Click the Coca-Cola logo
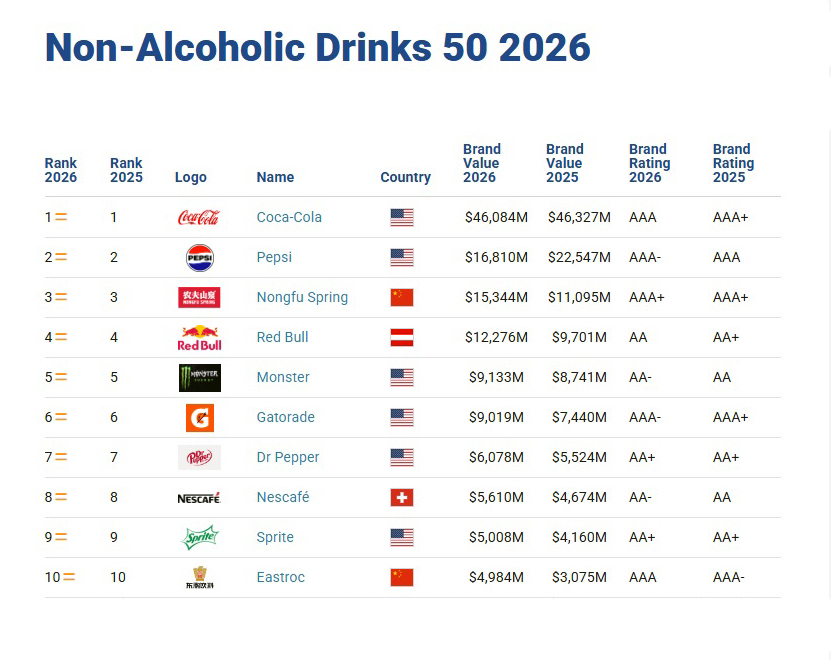Viewport: 831px width, 660px height. click(199, 217)
